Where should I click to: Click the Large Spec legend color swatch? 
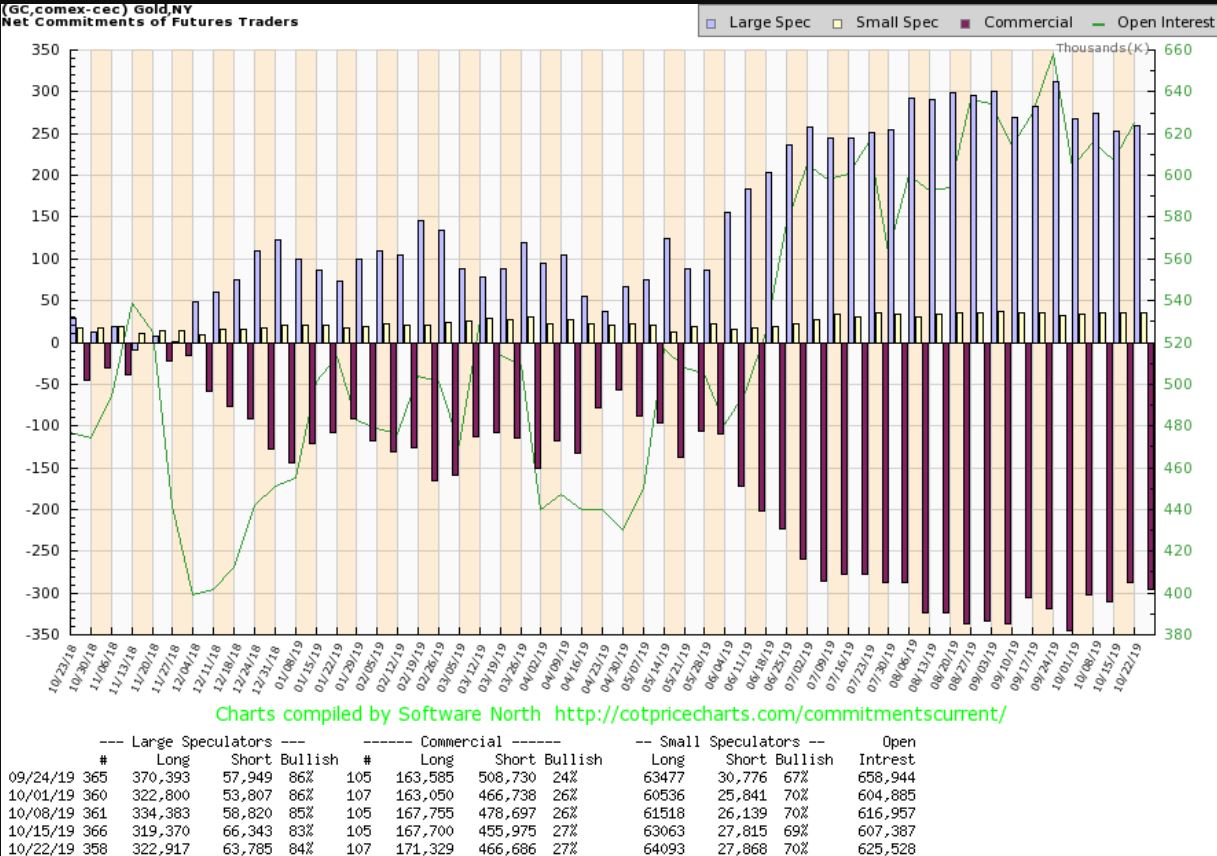(711, 22)
